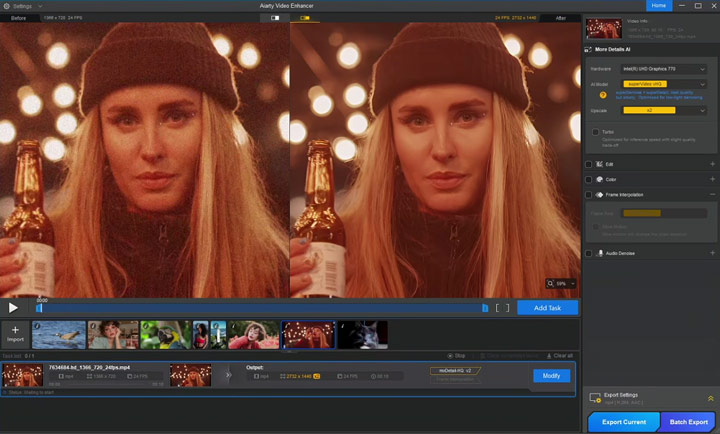Expand Export Settings double chevron

tap(710, 399)
